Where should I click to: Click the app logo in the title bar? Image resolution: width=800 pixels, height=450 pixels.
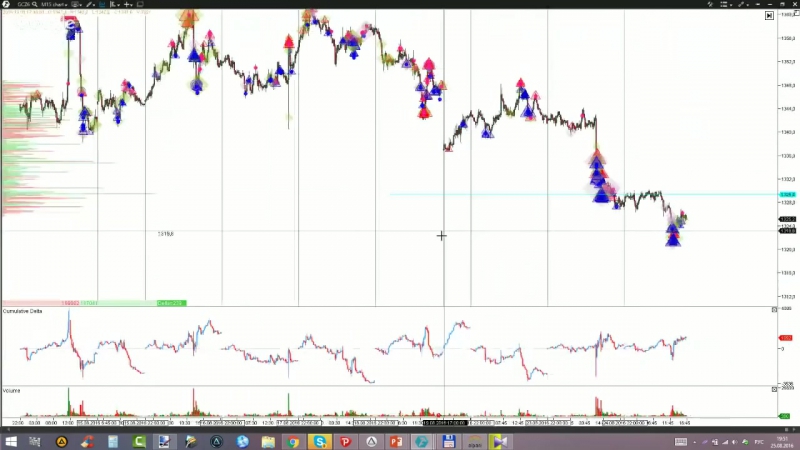(x=6, y=4)
